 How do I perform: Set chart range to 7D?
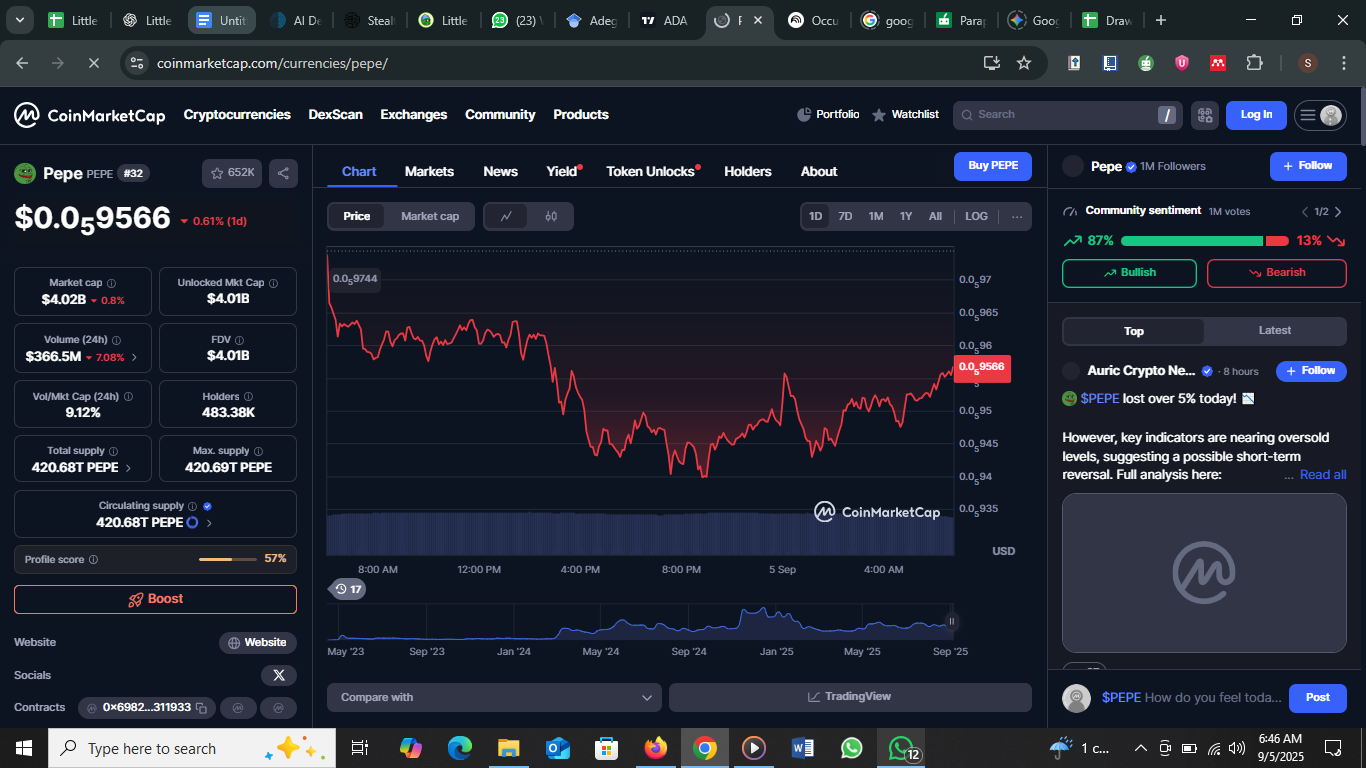(x=845, y=216)
